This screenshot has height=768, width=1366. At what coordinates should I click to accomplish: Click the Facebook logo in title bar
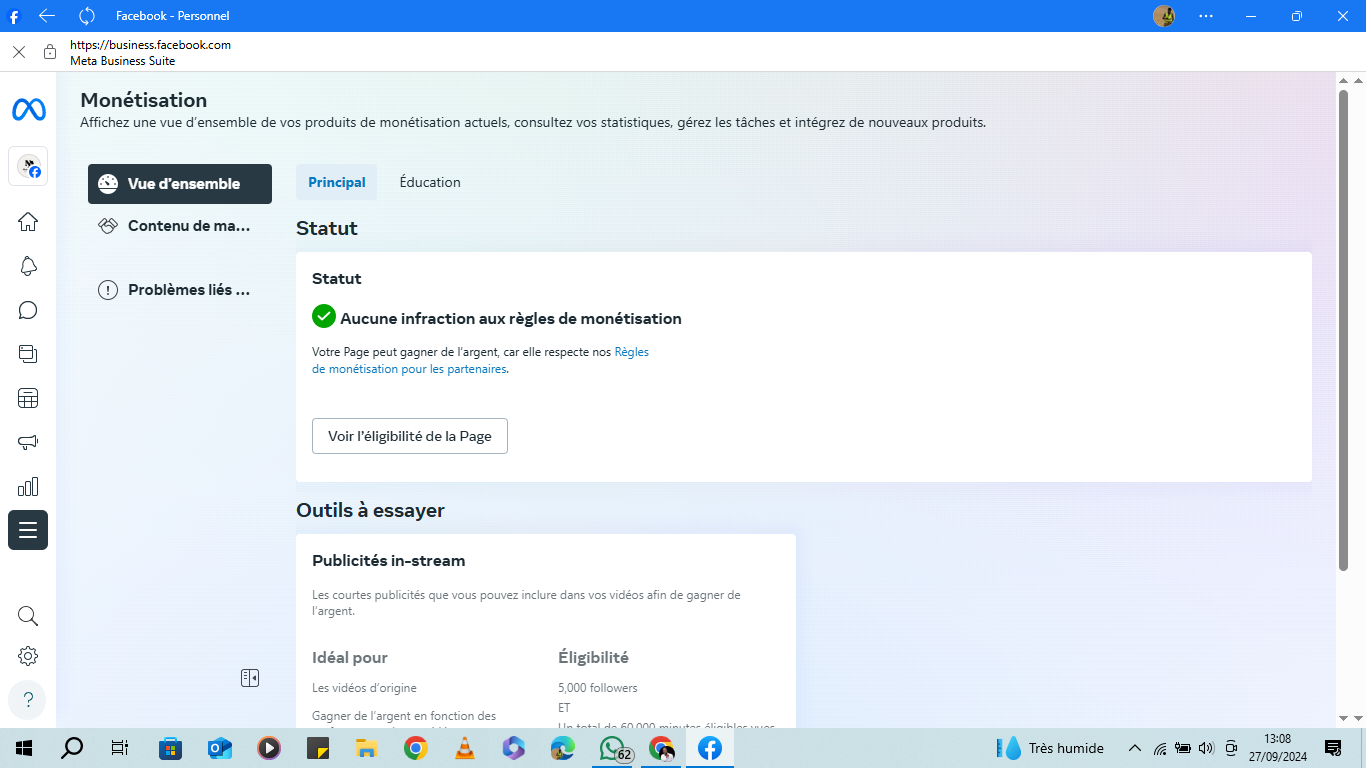(14, 16)
